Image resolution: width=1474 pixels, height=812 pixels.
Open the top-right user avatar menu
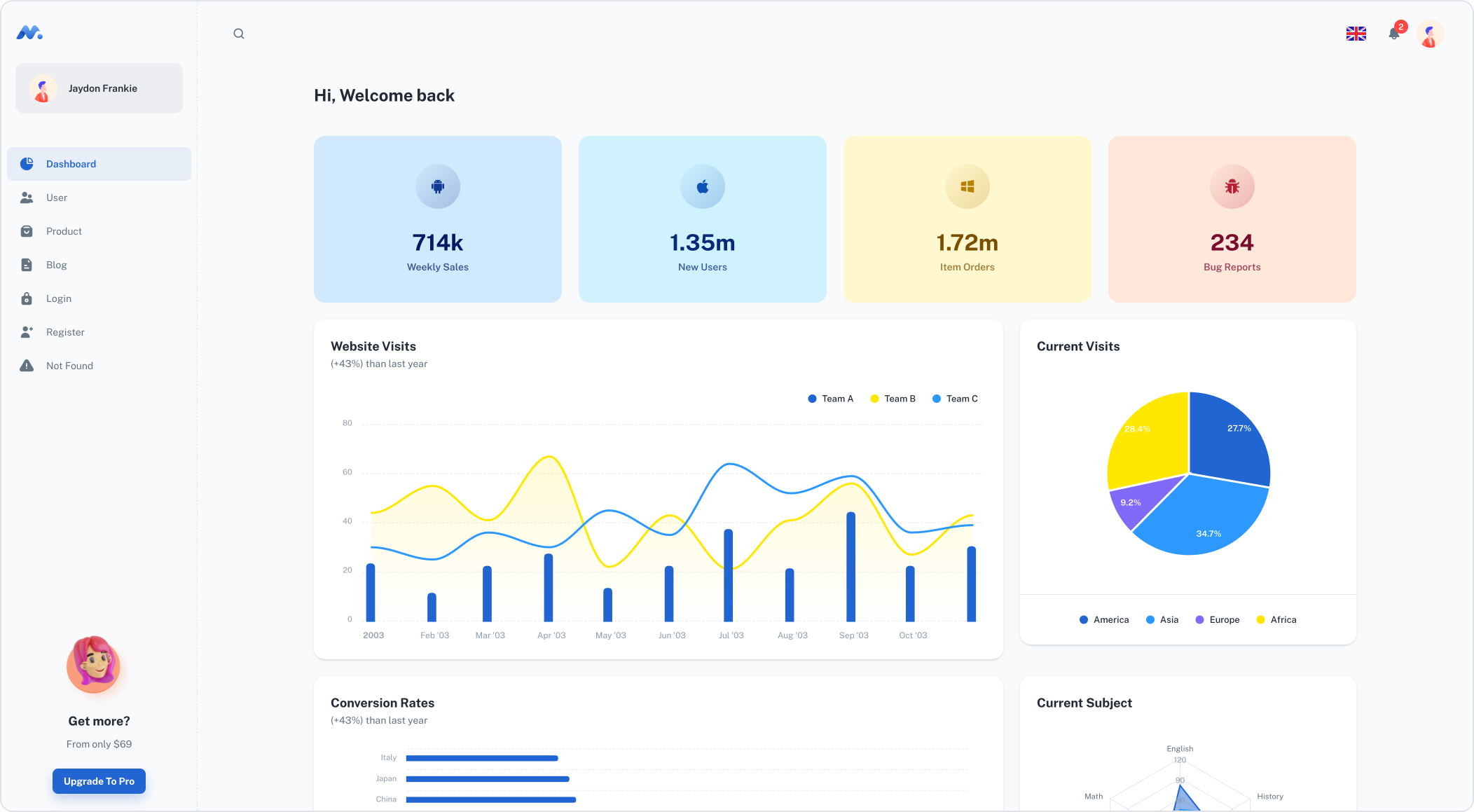tap(1430, 34)
